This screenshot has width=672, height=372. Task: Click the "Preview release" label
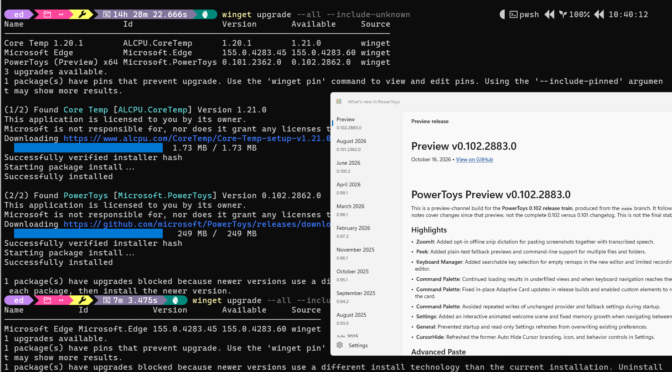click(x=429, y=122)
